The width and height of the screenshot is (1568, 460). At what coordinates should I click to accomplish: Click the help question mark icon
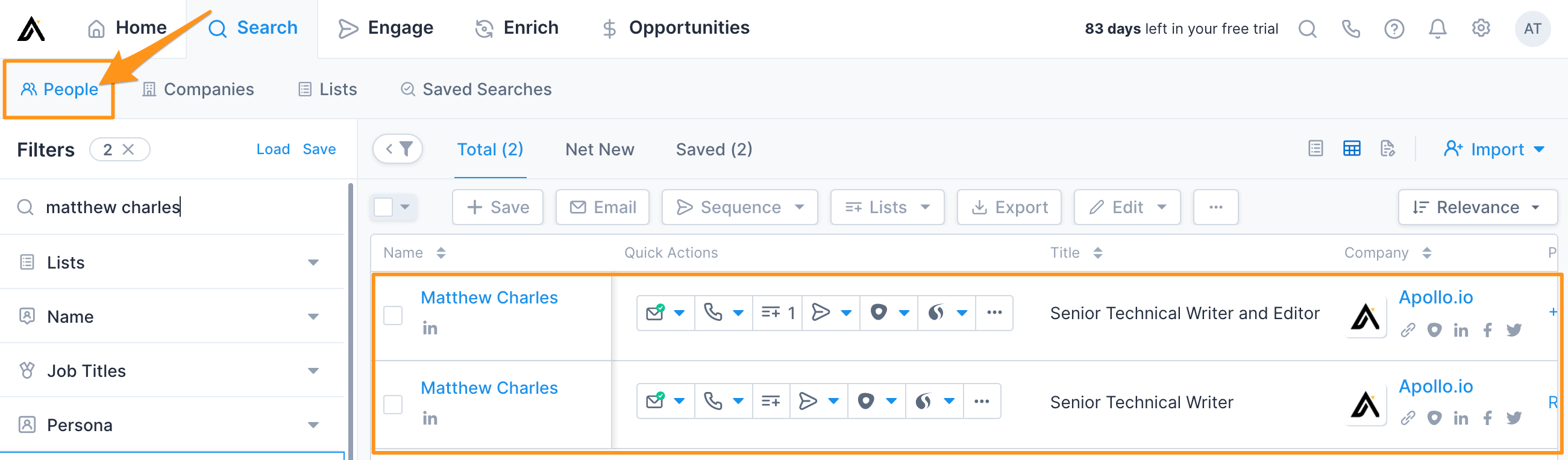[x=1394, y=28]
